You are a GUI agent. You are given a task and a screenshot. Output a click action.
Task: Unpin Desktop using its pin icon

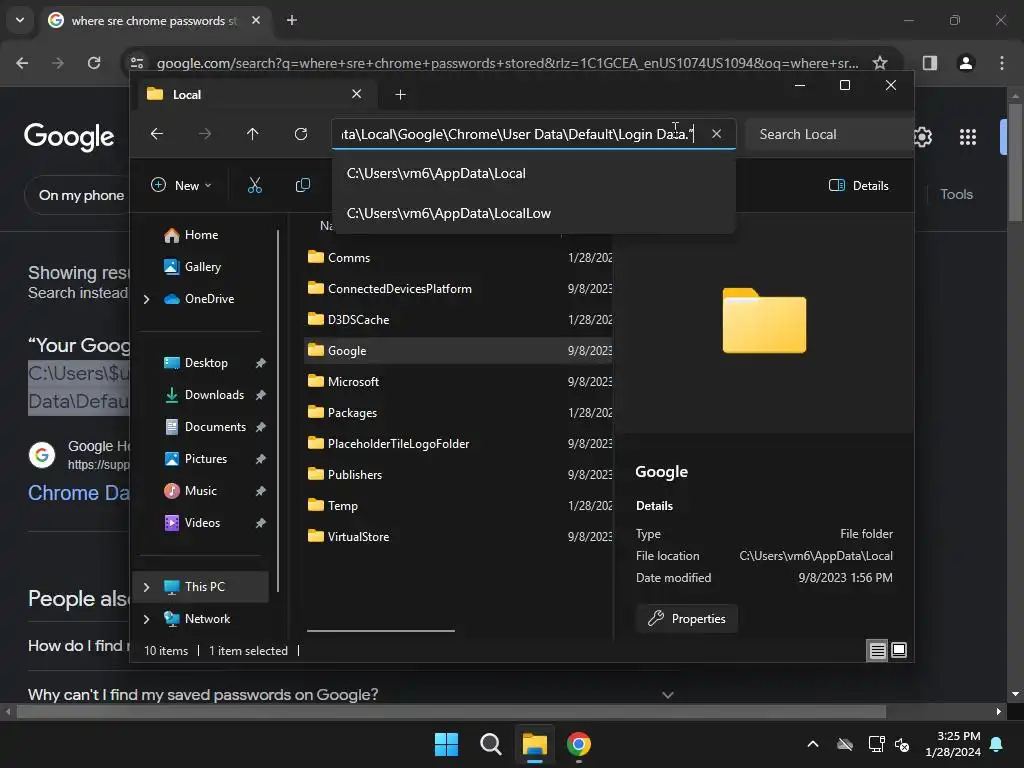(x=261, y=363)
